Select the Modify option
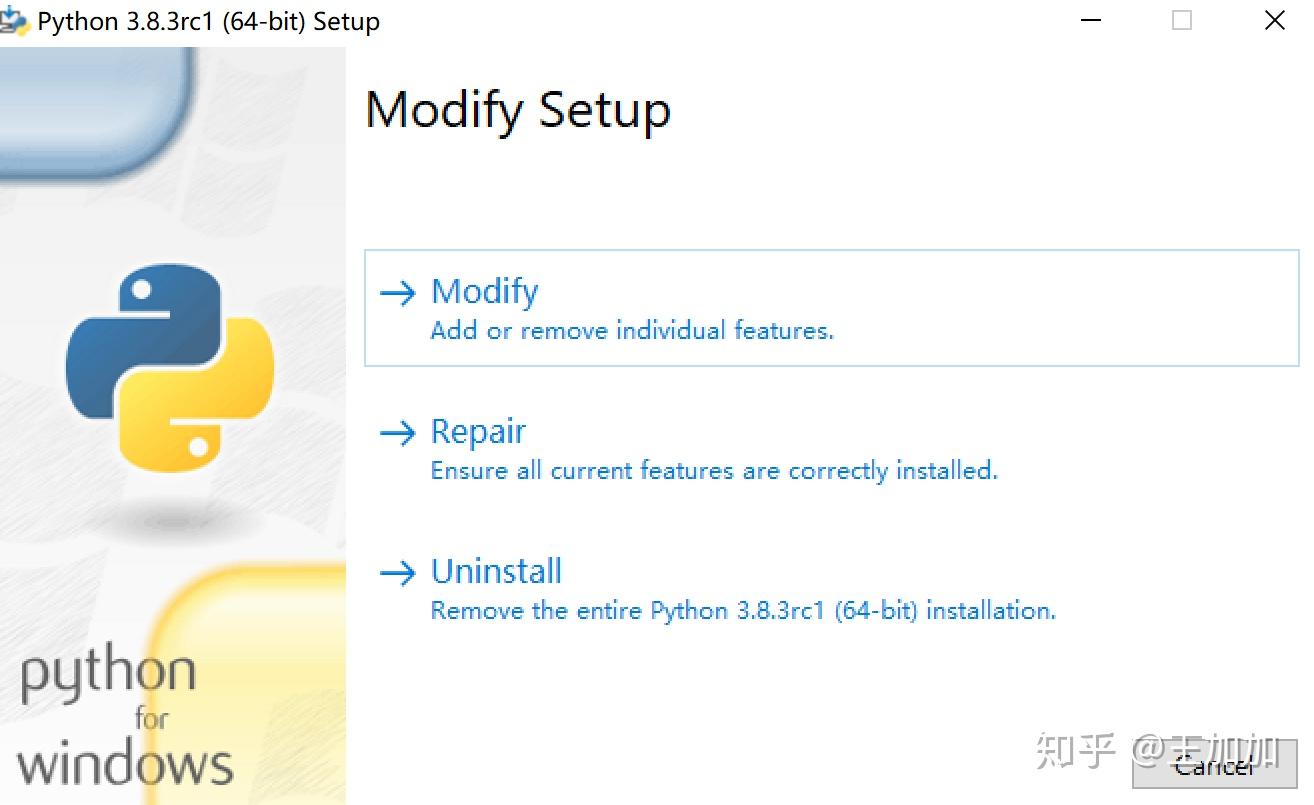The image size is (1314, 805). [x=484, y=291]
